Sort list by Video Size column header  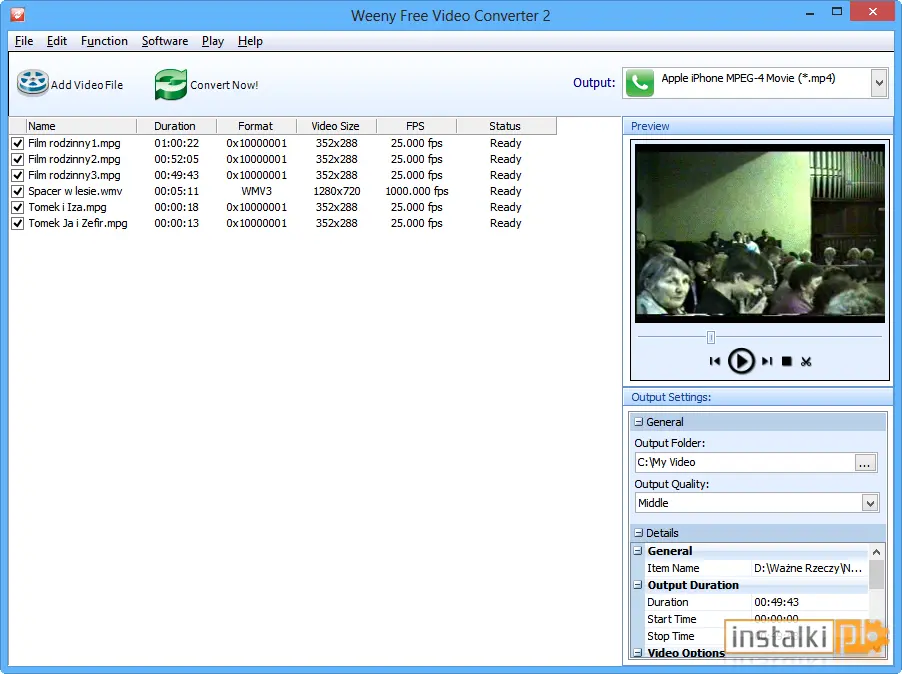tap(337, 126)
